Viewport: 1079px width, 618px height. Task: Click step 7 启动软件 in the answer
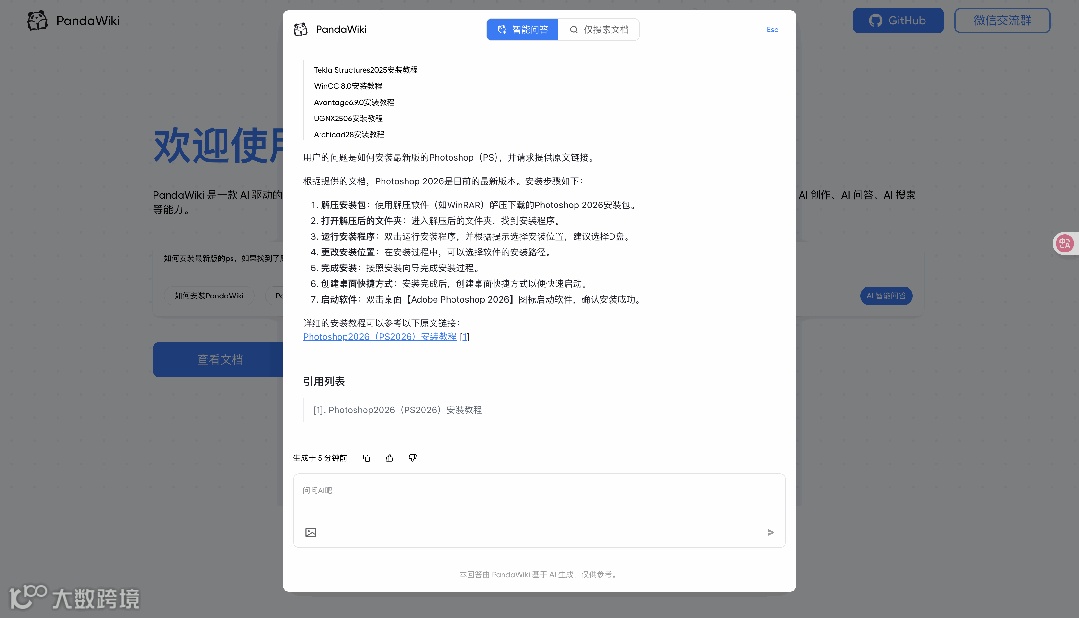pos(476,299)
